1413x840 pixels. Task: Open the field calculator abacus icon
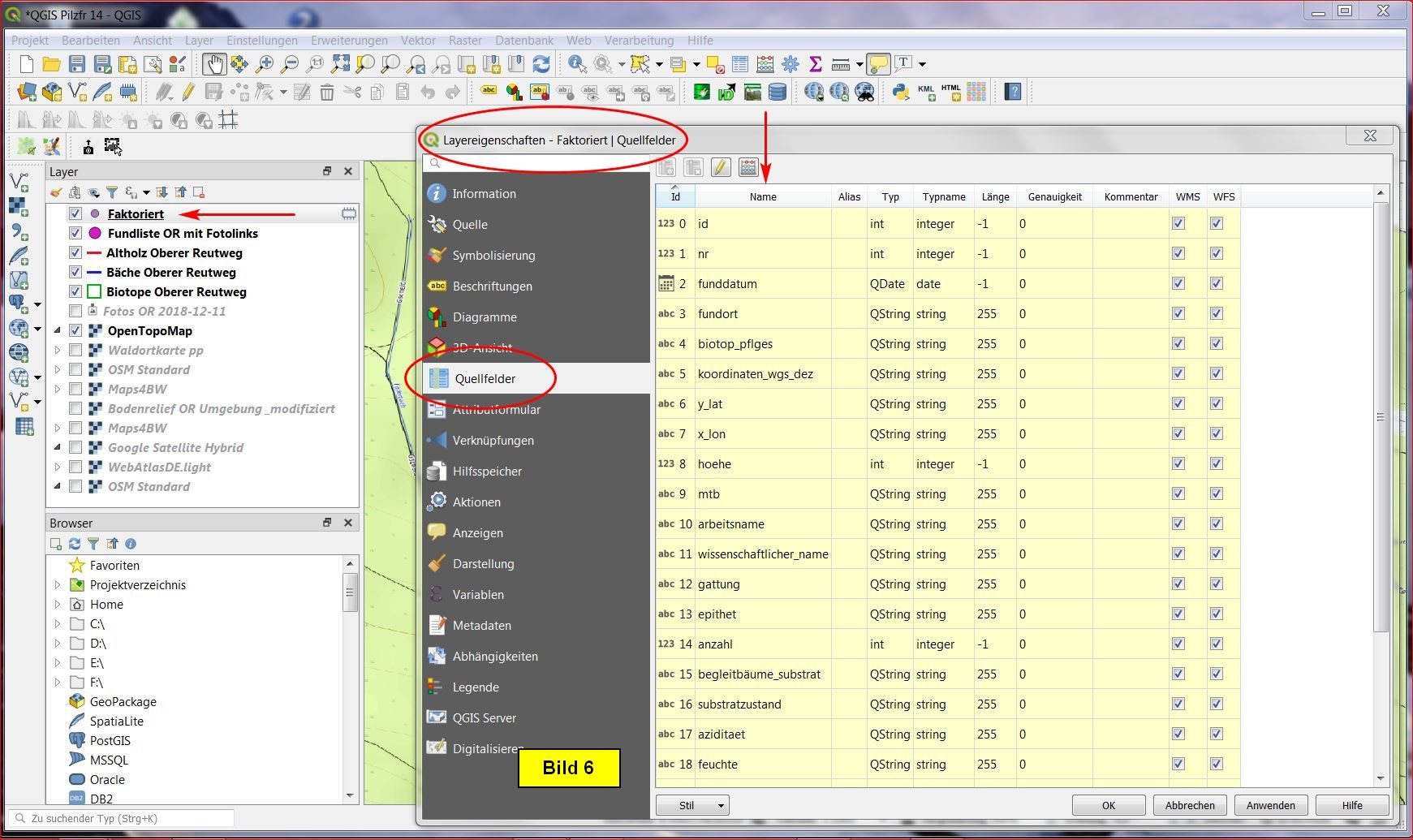coord(747,167)
